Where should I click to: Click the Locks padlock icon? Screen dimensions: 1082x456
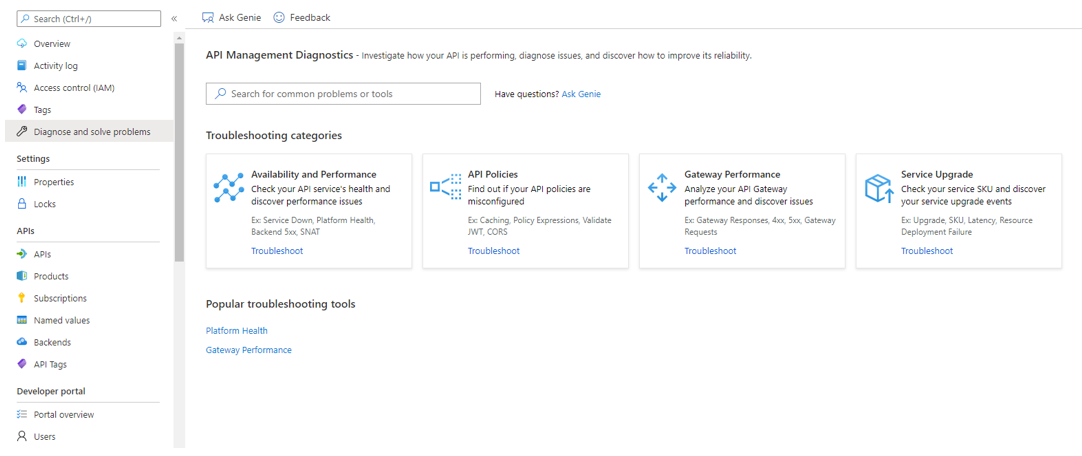[x=22, y=204]
